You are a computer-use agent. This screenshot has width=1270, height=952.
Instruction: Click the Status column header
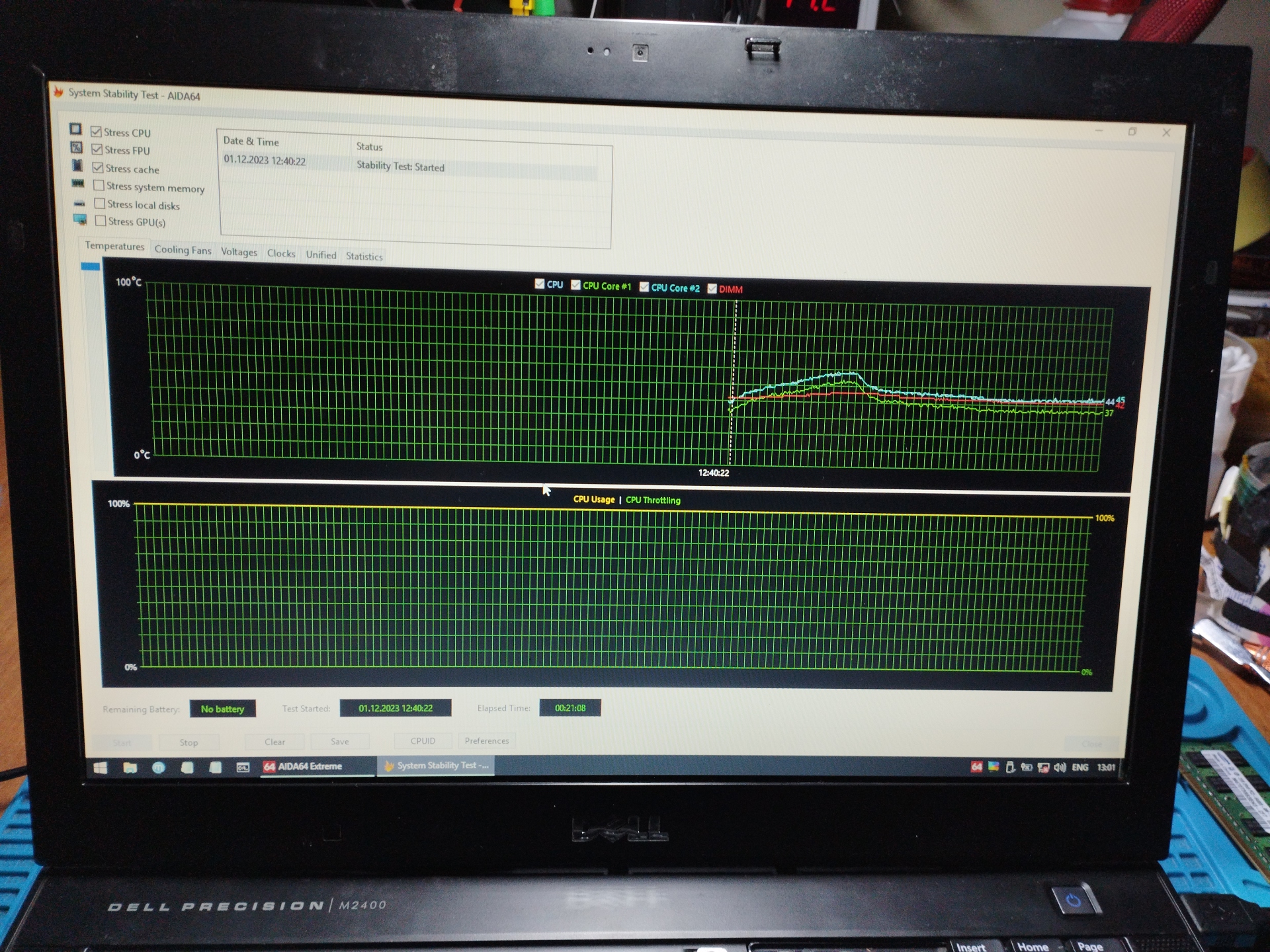(369, 147)
